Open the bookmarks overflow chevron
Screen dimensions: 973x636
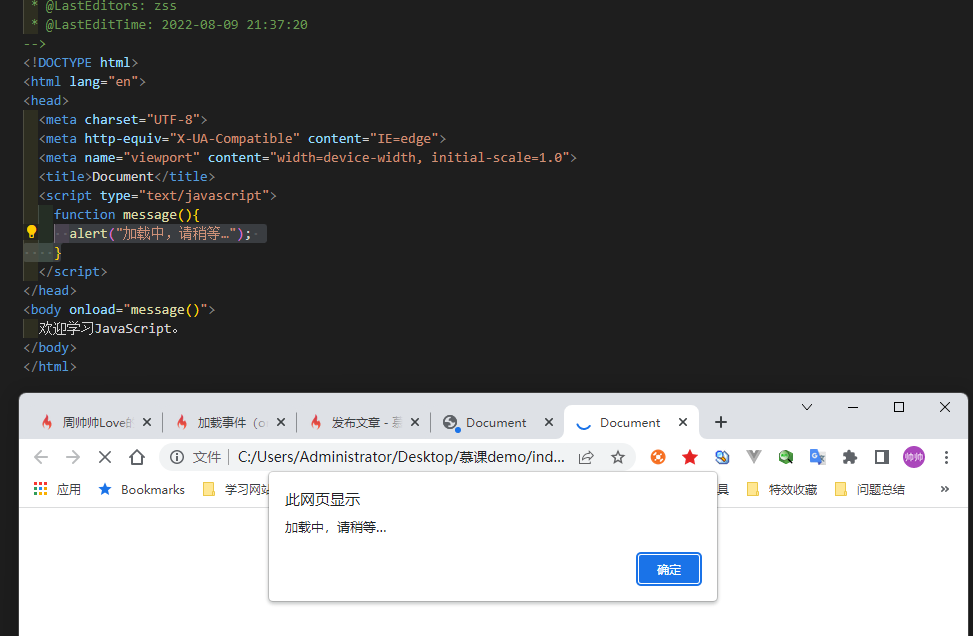coord(943,489)
